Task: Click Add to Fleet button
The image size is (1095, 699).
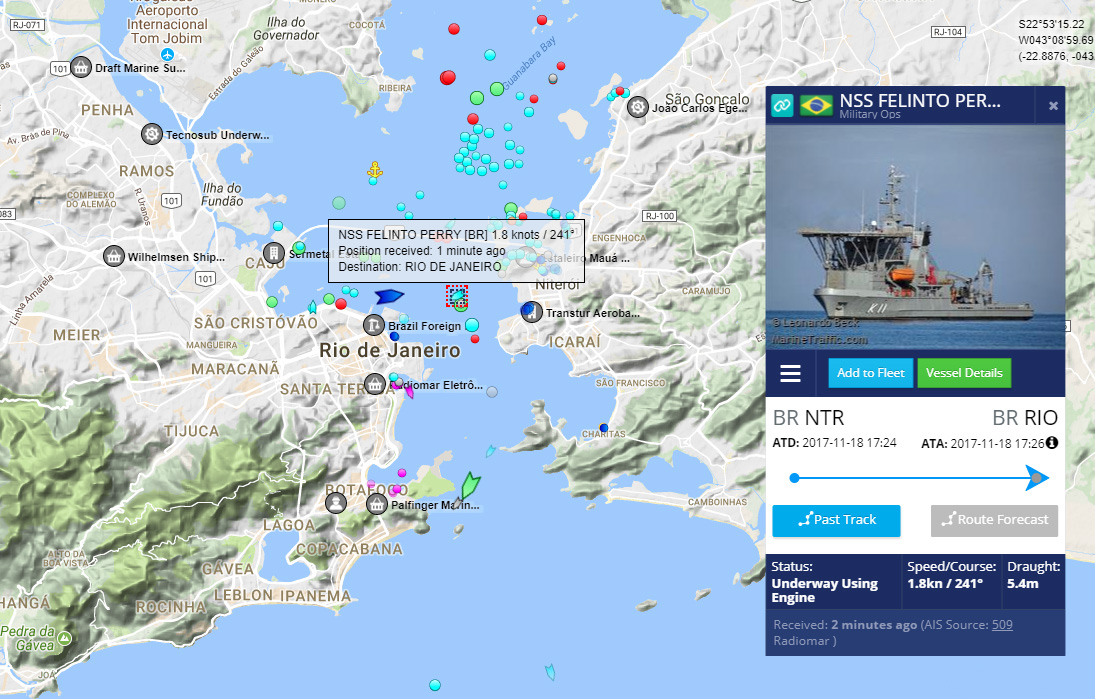Action: 870,373
